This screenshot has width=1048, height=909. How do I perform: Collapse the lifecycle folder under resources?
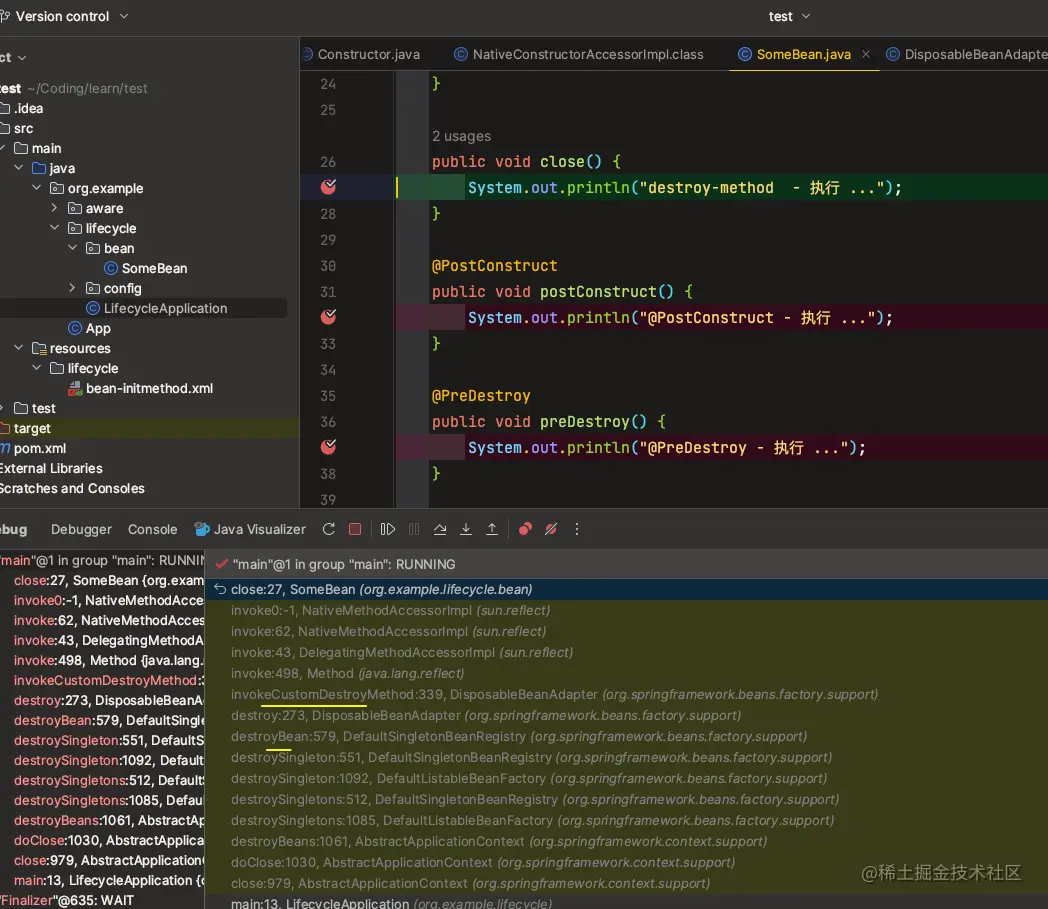(x=37, y=368)
